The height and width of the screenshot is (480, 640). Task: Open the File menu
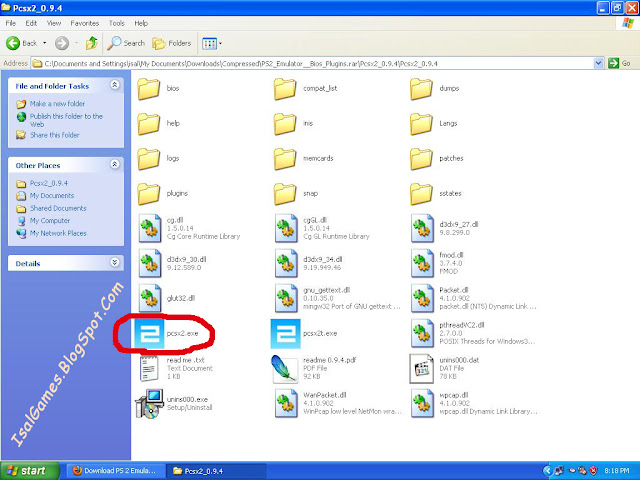click(x=11, y=23)
